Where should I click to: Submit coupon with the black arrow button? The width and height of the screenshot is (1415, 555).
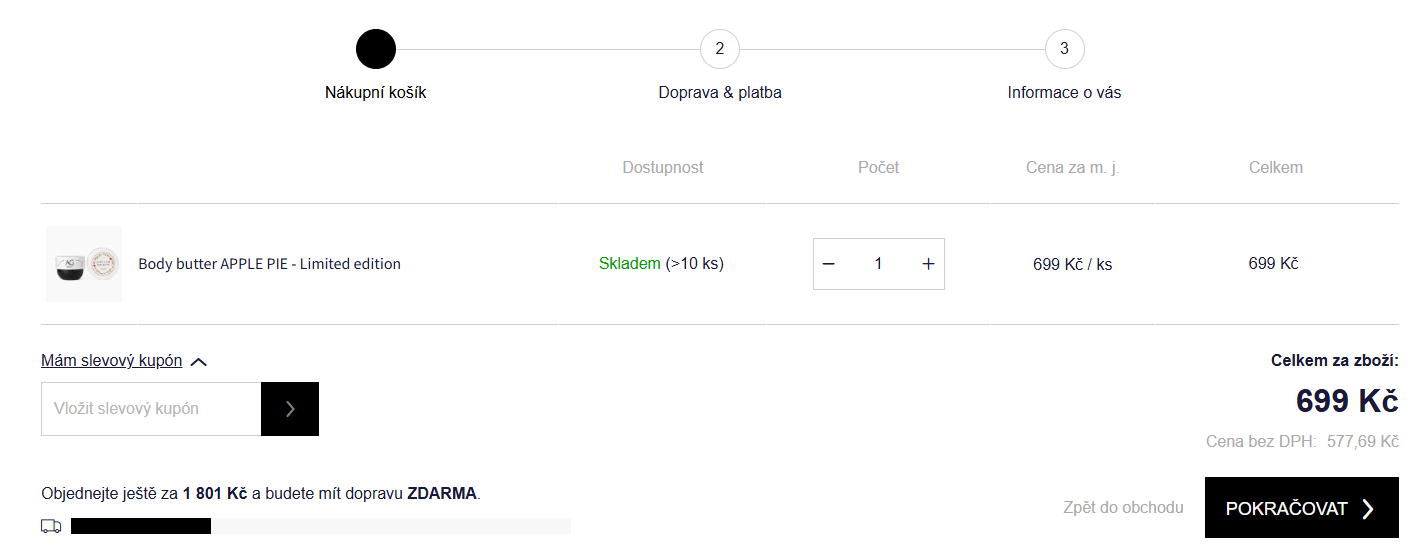pyautogui.click(x=290, y=409)
